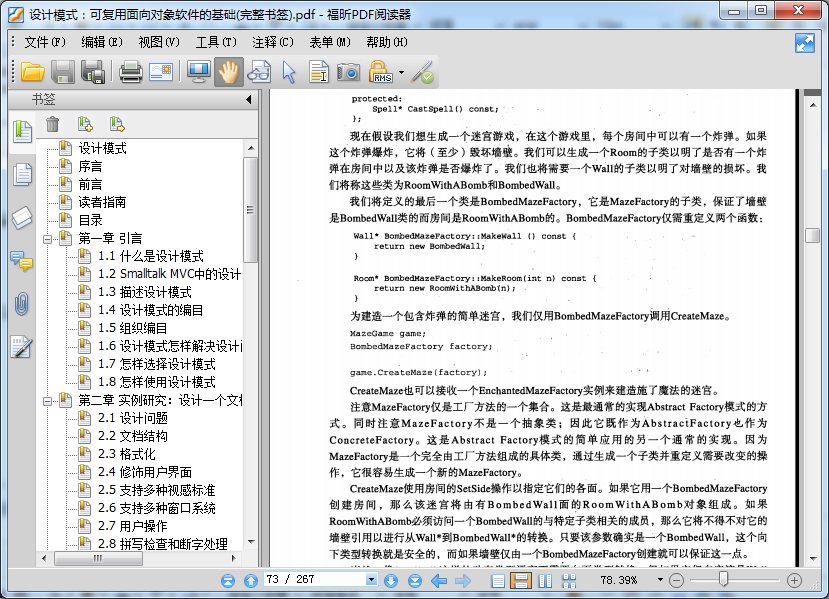Go to previous page button
829x599 pixels.
(251, 580)
